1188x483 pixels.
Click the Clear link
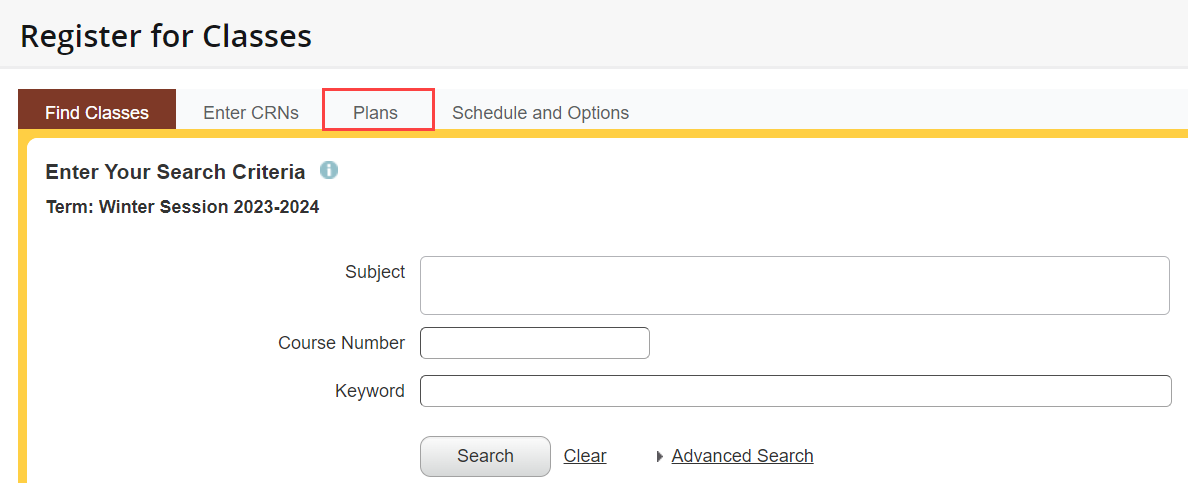click(585, 456)
